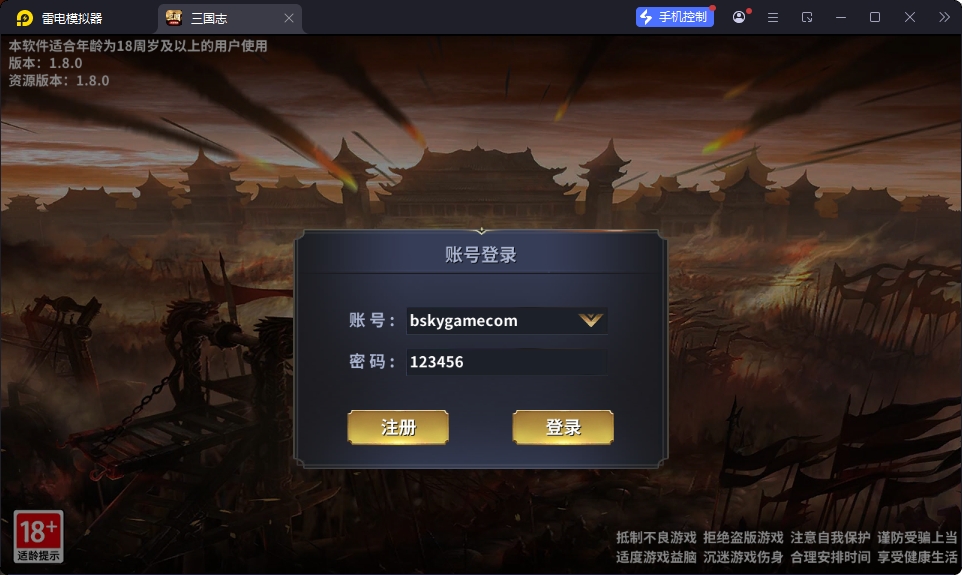Click the lightning icon in 手机控制

pyautogui.click(x=646, y=17)
